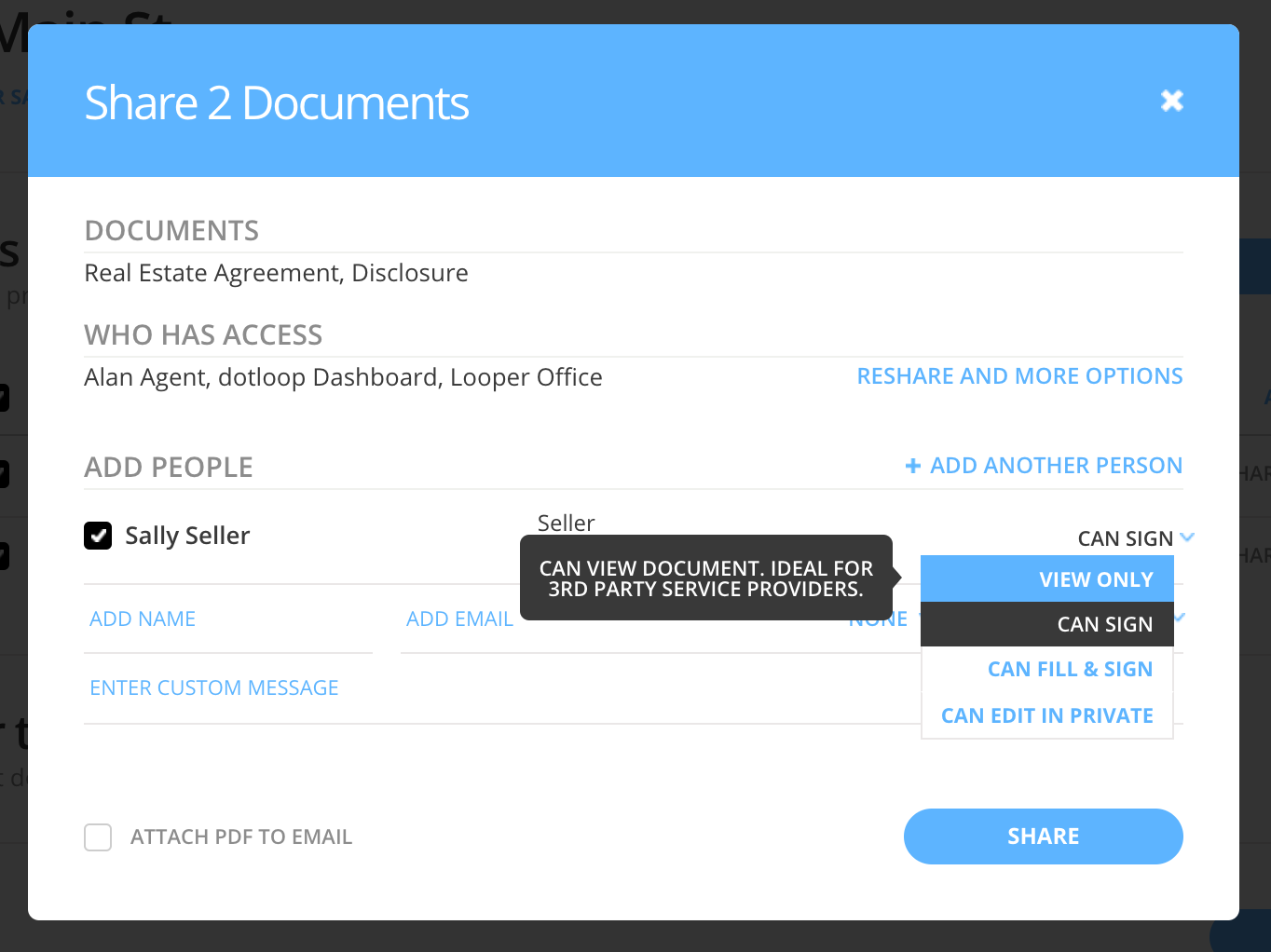Select CAN FILL & SIGN permission
The image size is (1271, 952).
(1070, 669)
